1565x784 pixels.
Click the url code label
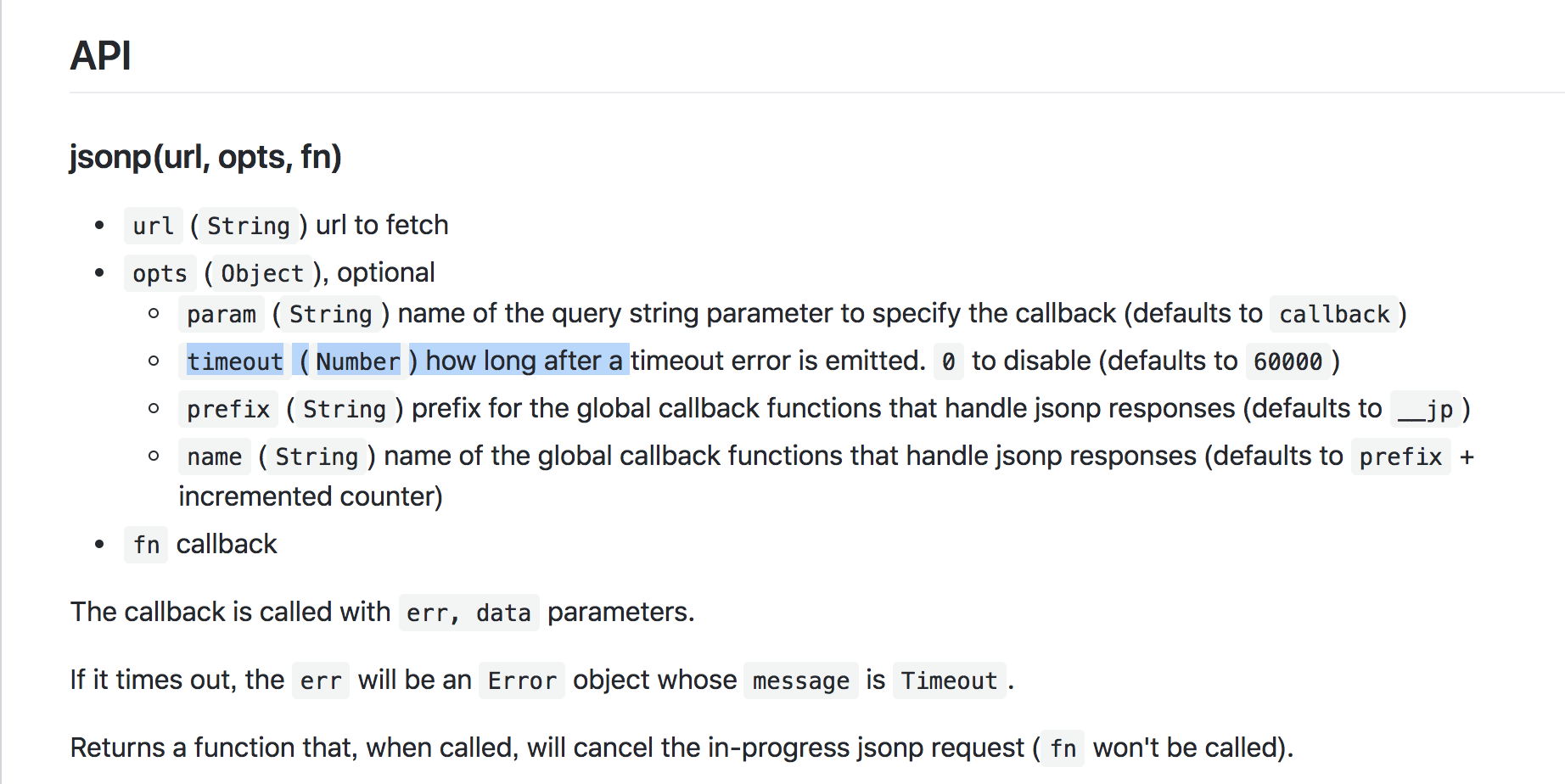click(153, 226)
